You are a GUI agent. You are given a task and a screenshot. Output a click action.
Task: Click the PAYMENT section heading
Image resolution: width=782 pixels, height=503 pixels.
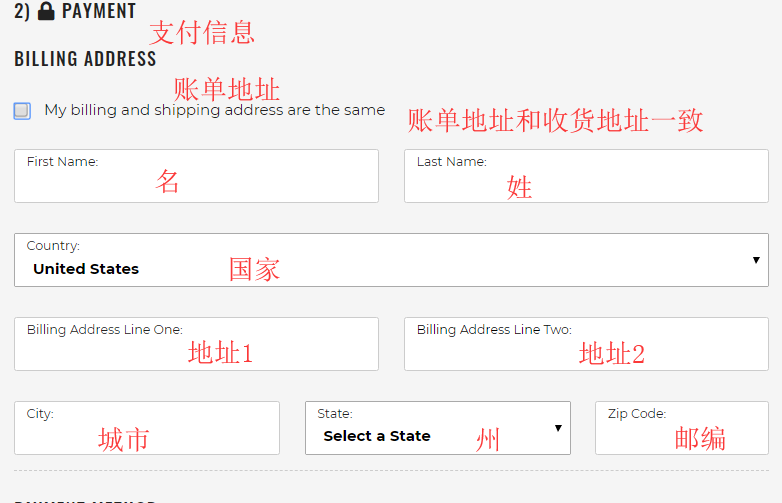[x=98, y=12]
